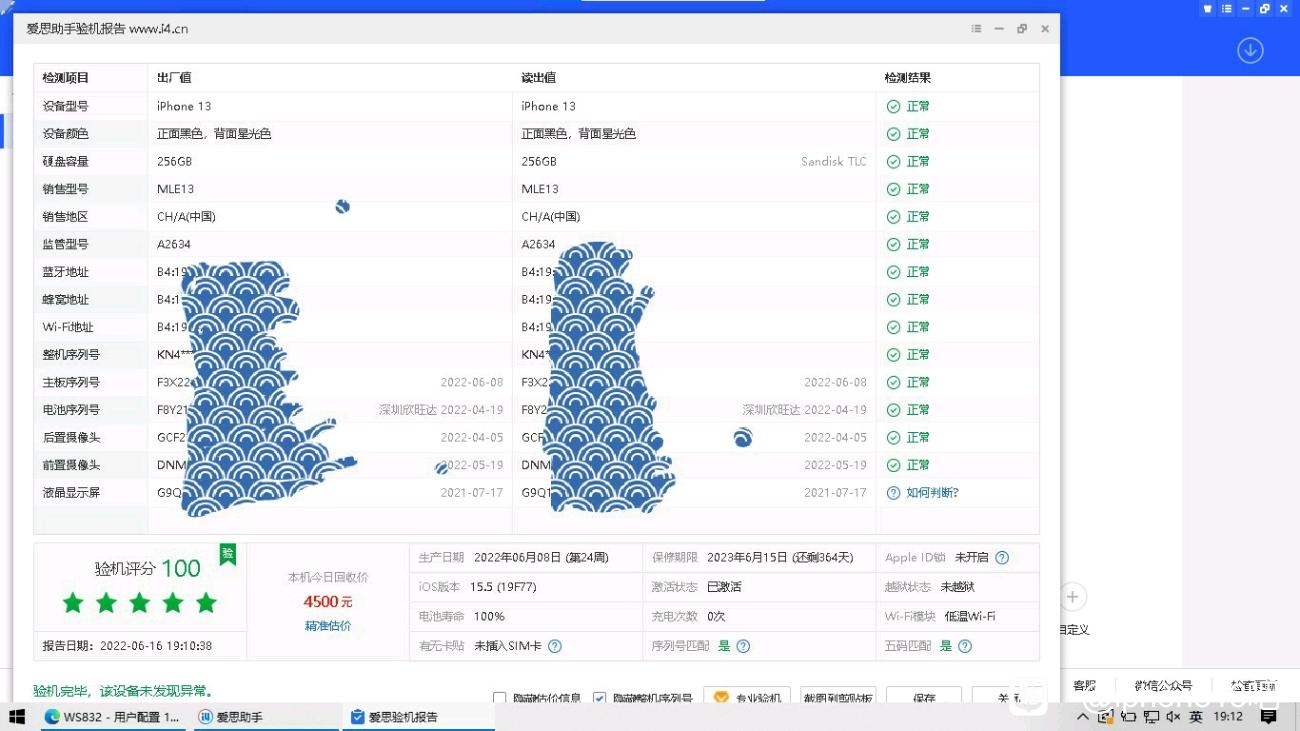Click the 4500元 recycle price

pyautogui.click(x=328, y=601)
